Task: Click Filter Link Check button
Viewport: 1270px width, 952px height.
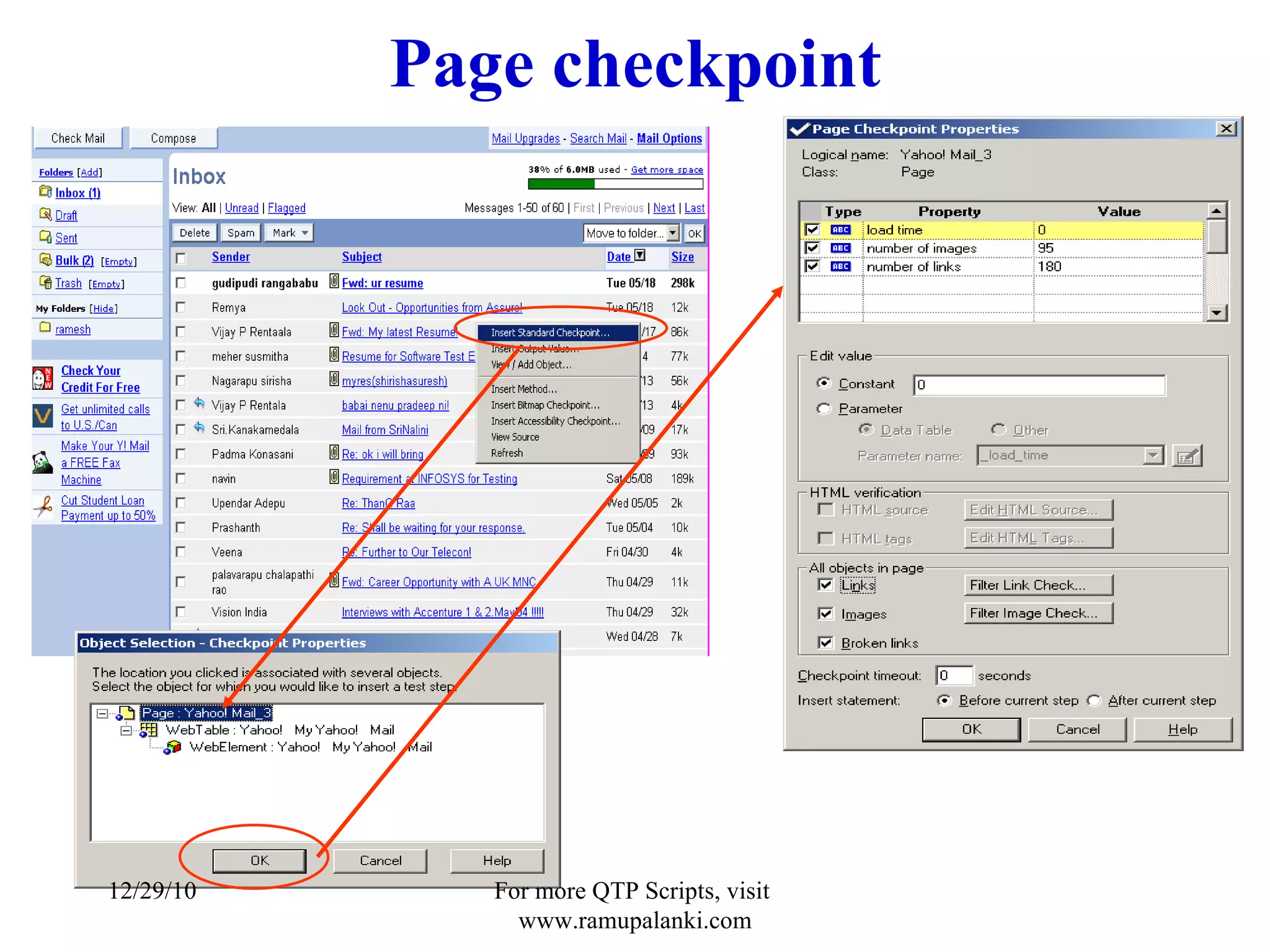Action: click(x=1038, y=585)
